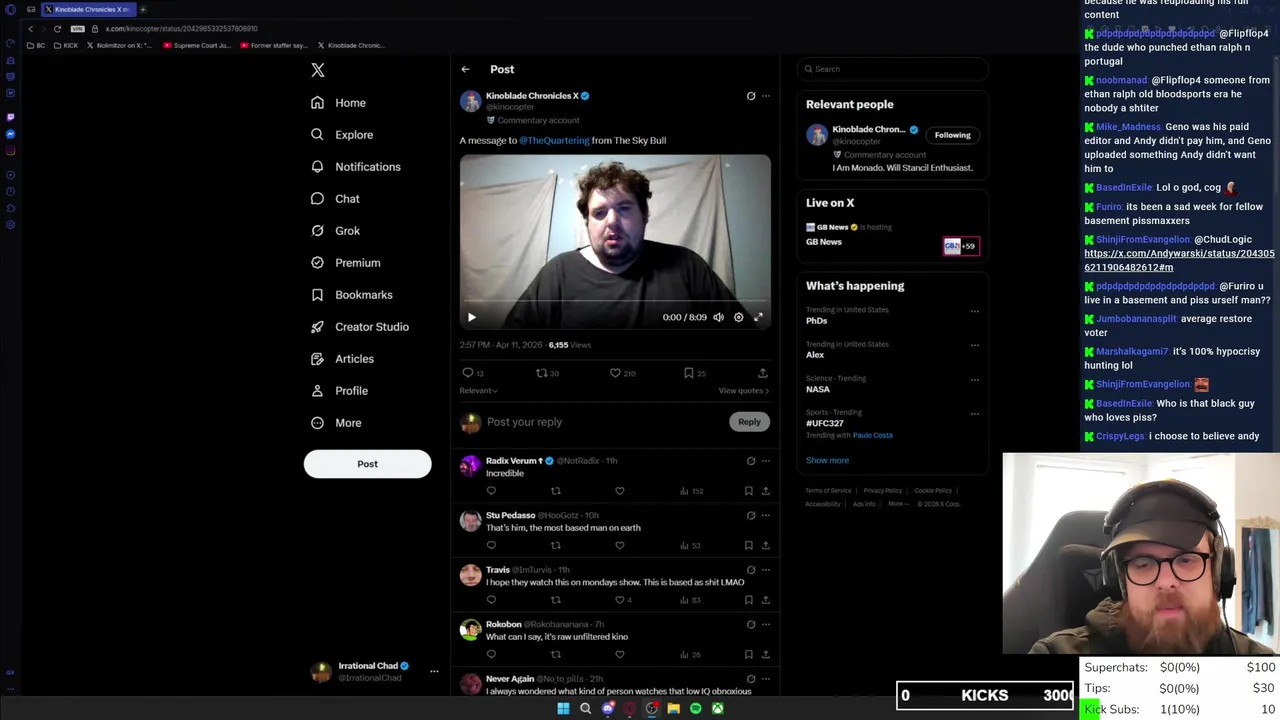Click Show more under What's happening
This screenshot has width=1280, height=720.
coord(827,461)
